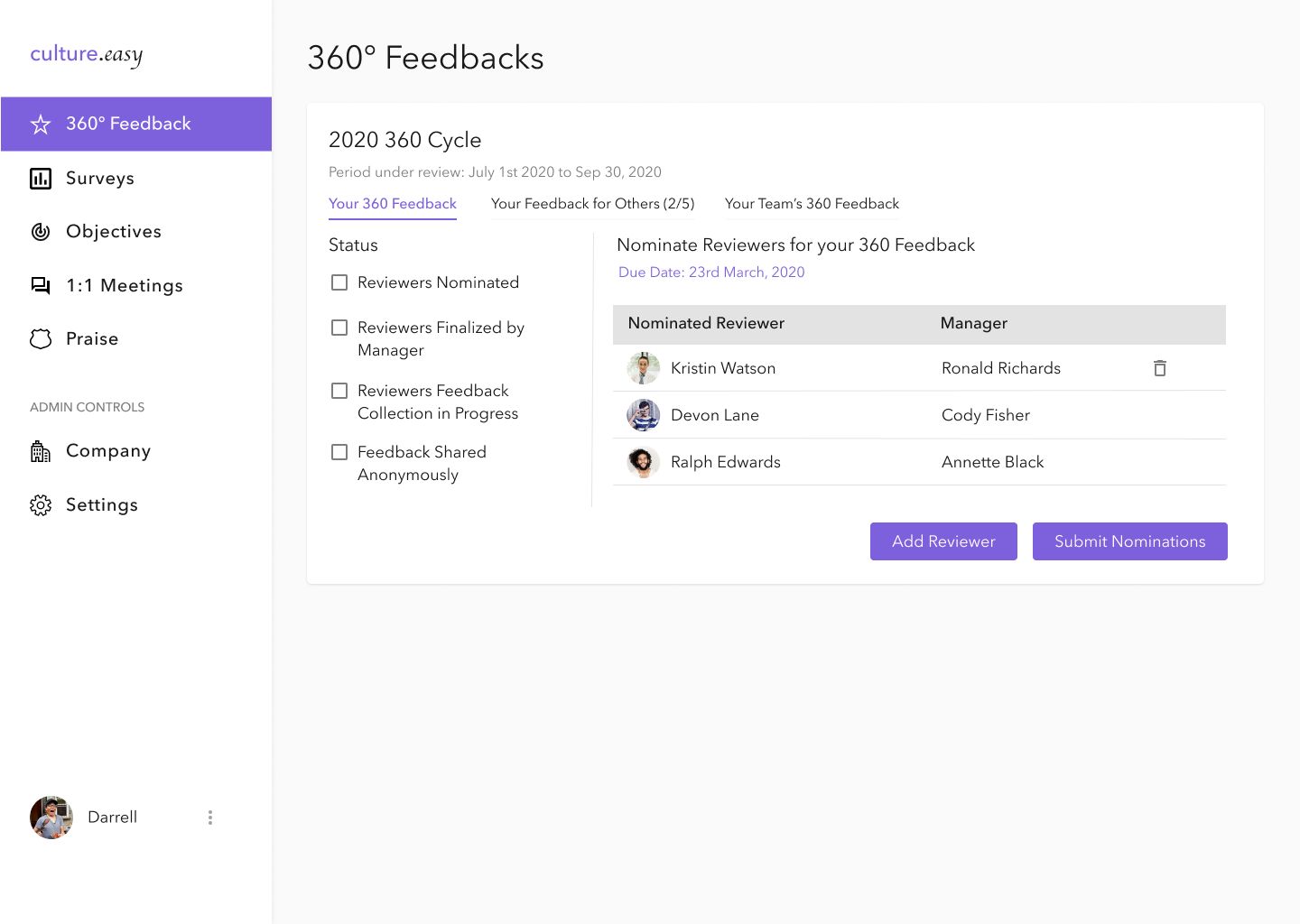This screenshot has width=1300, height=924.
Task: Open Surveys via its chart icon
Action: click(x=41, y=179)
